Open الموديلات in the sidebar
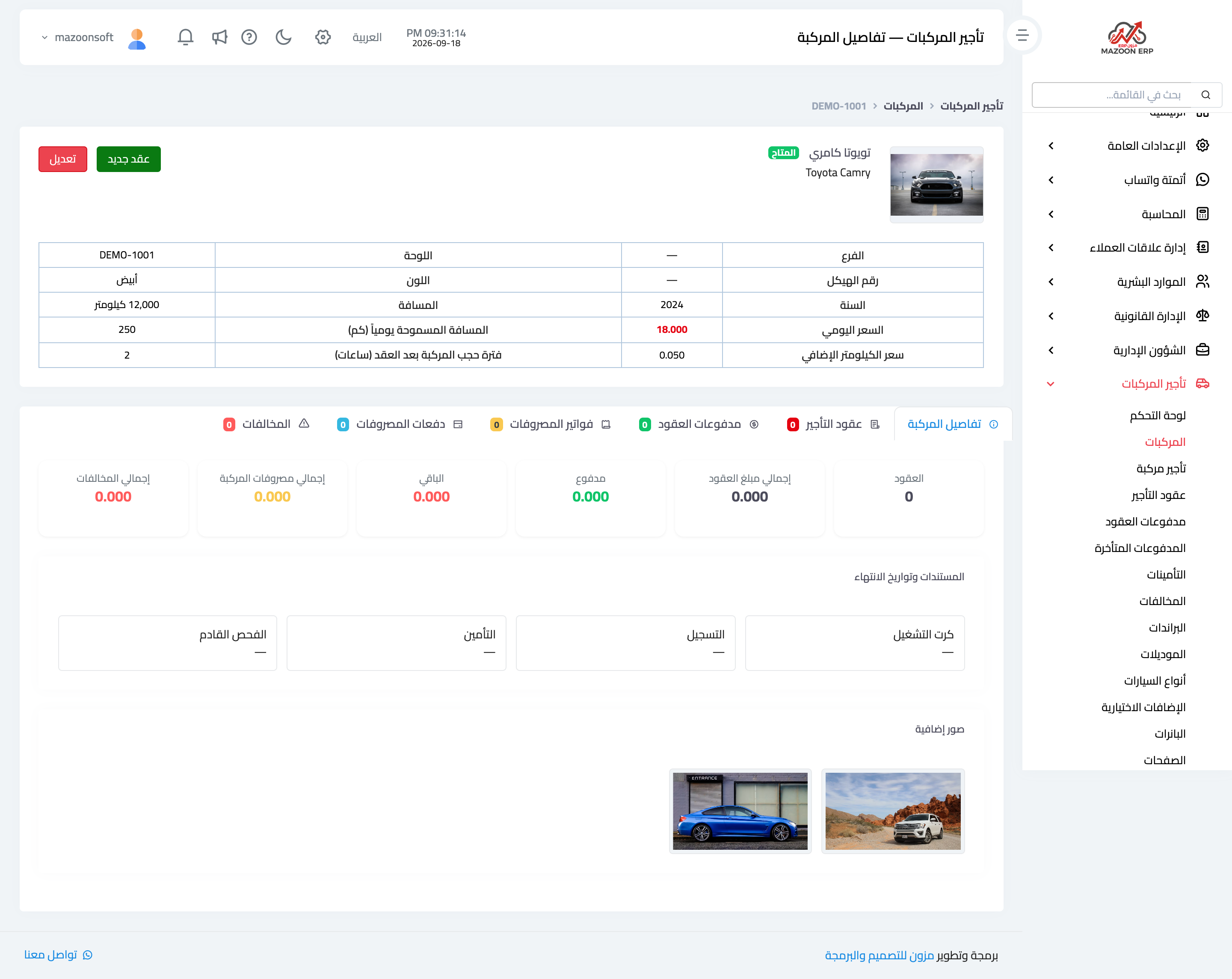1232x979 pixels. pos(1164,654)
